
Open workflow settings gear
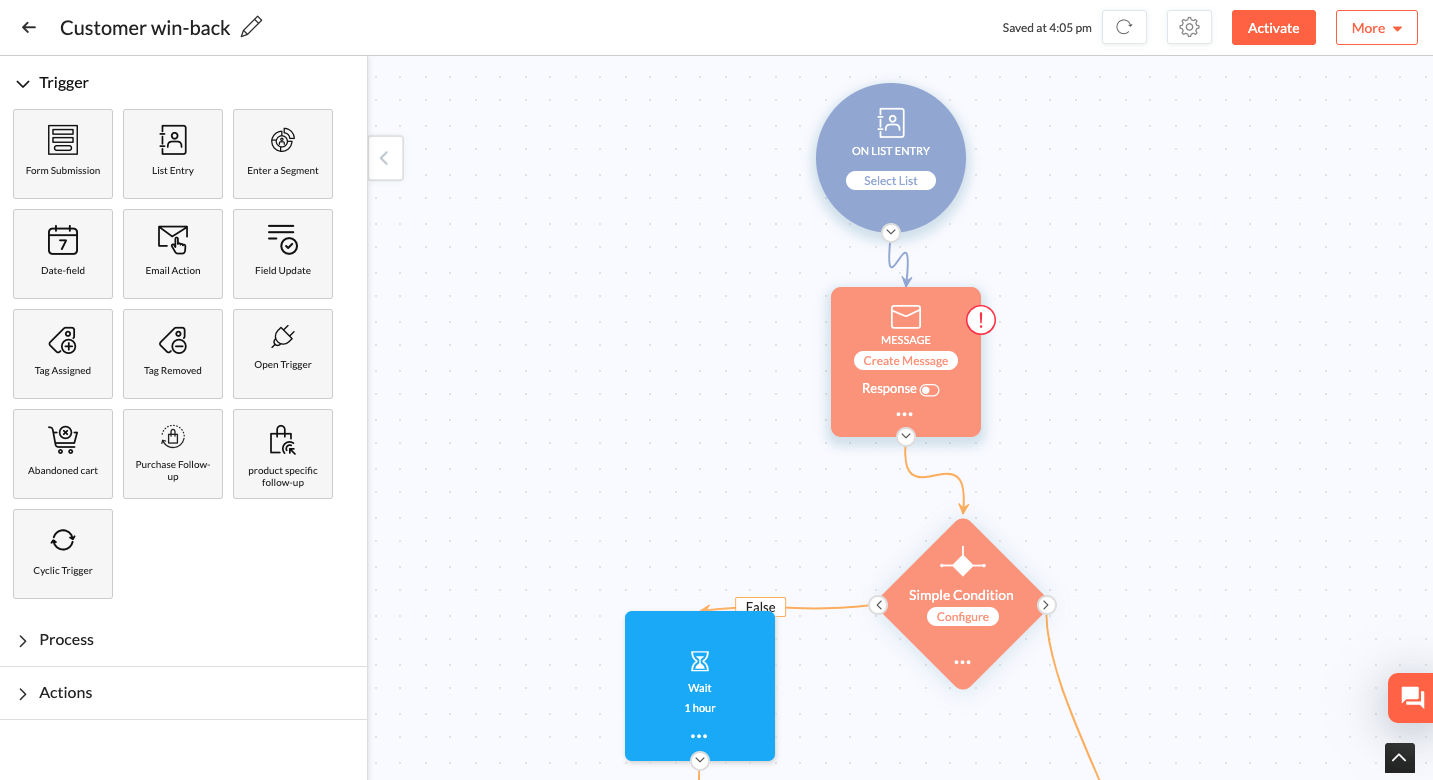pos(1189,27)
